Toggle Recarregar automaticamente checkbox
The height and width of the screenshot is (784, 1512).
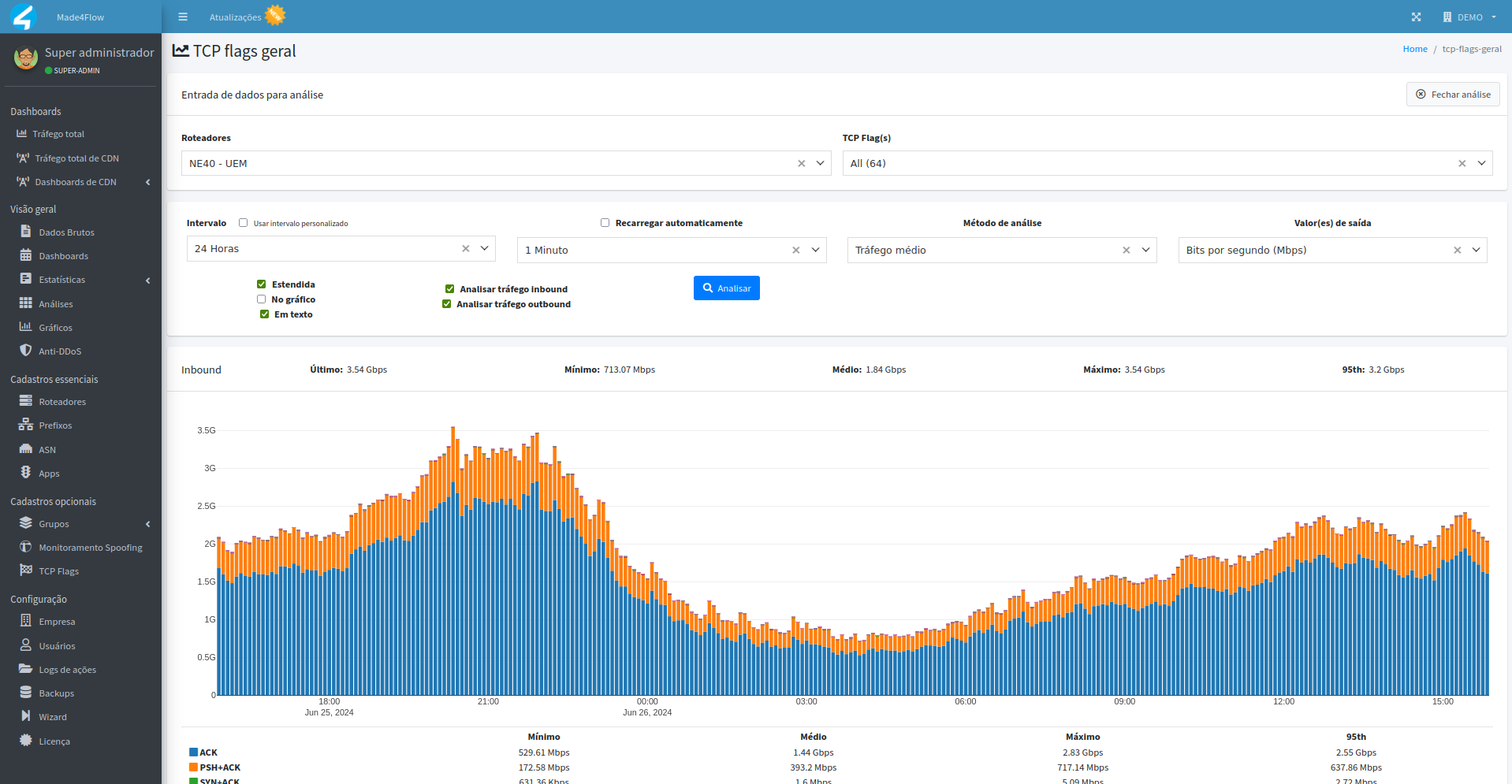click(x=605, y=223)
